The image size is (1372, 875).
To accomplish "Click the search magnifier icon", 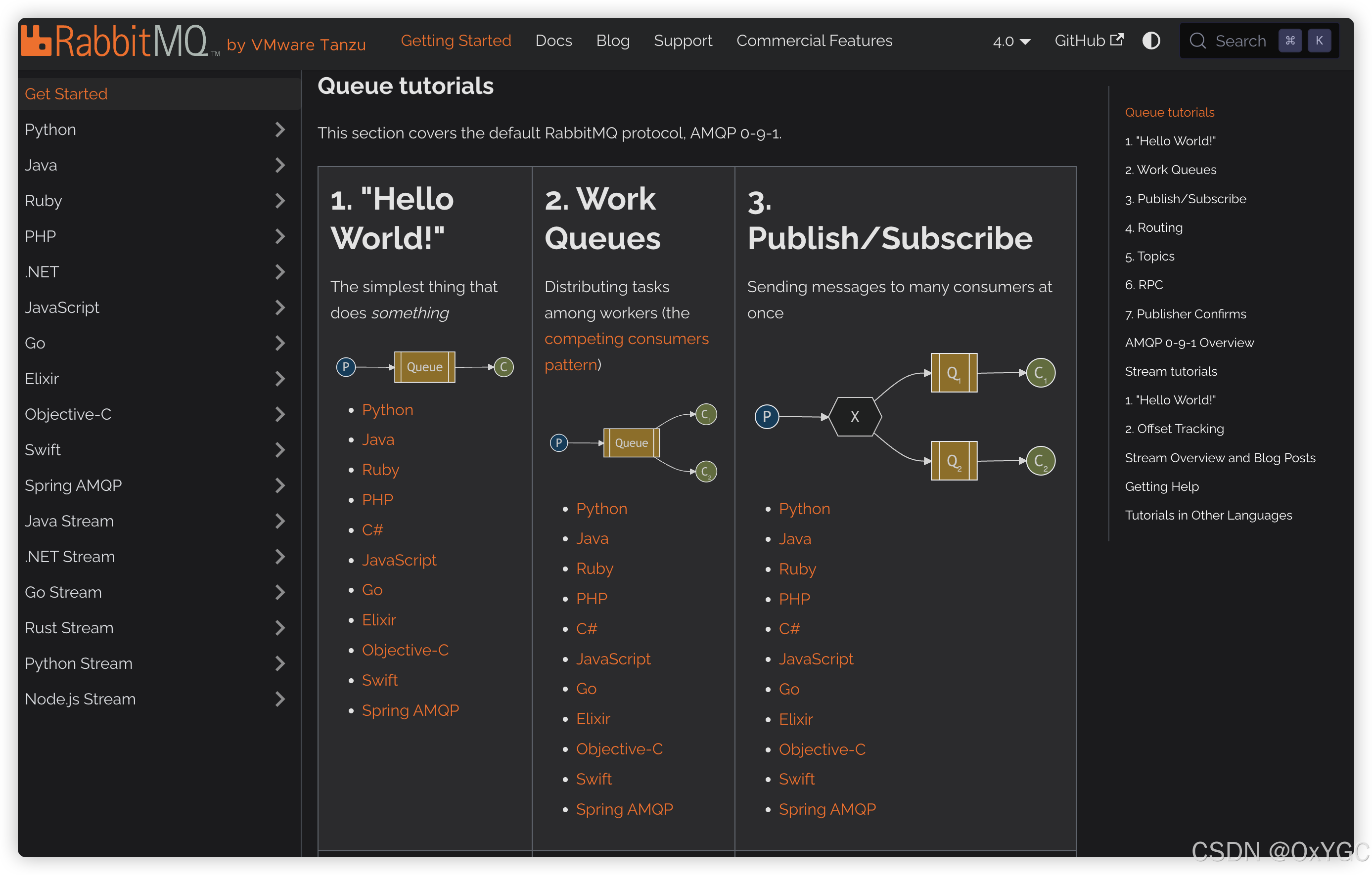I will [x=1197, y=41].
